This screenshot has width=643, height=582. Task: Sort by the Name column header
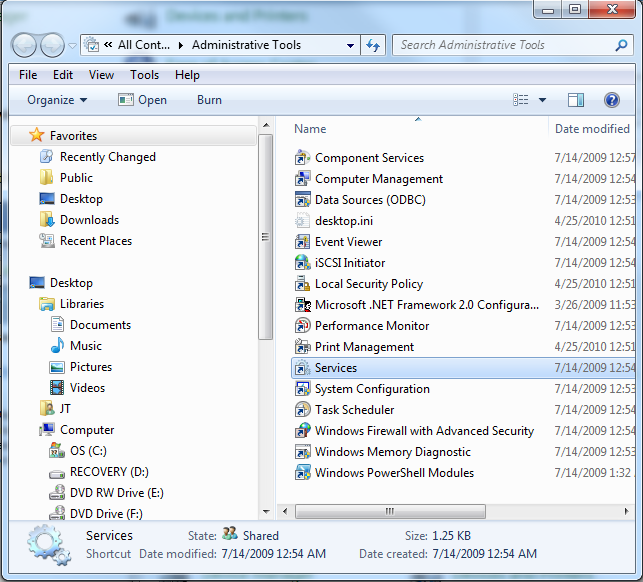(412, 129)
